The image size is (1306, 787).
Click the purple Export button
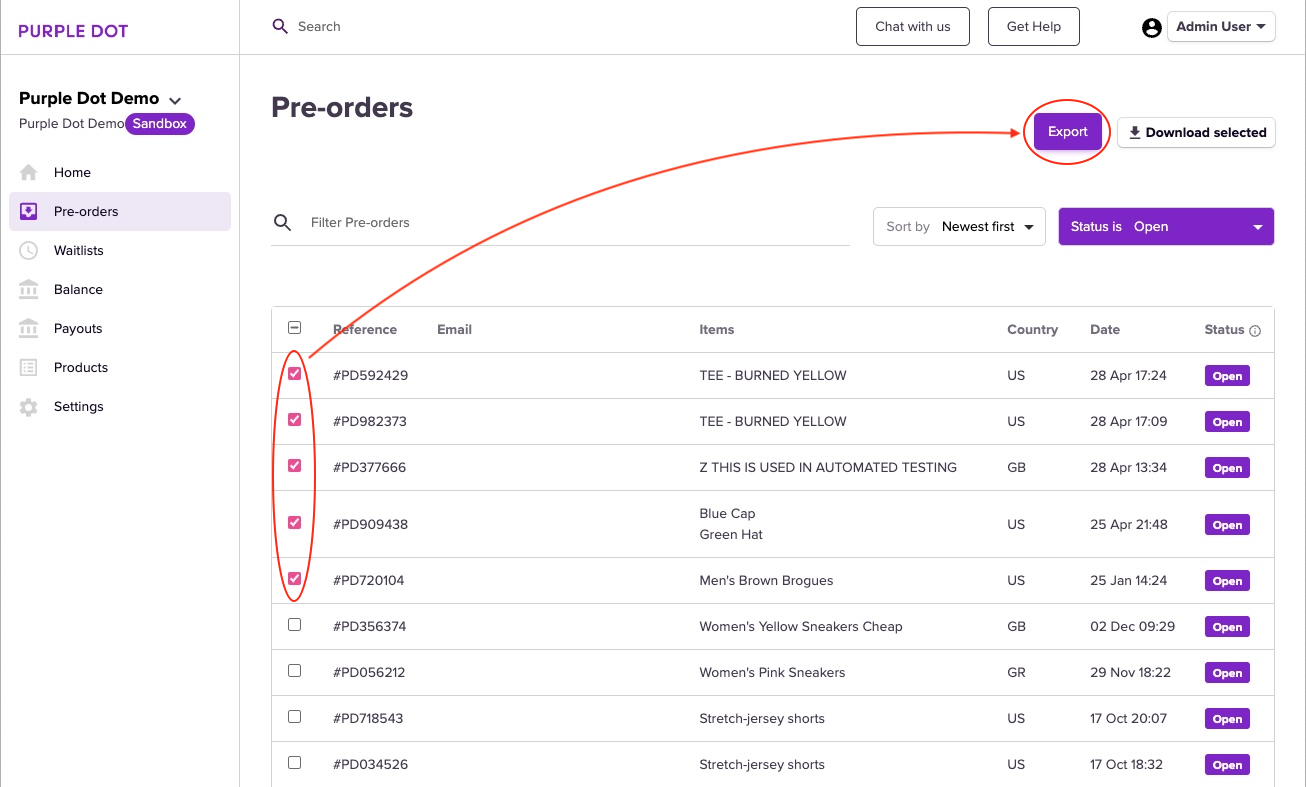click(1067, 132)
